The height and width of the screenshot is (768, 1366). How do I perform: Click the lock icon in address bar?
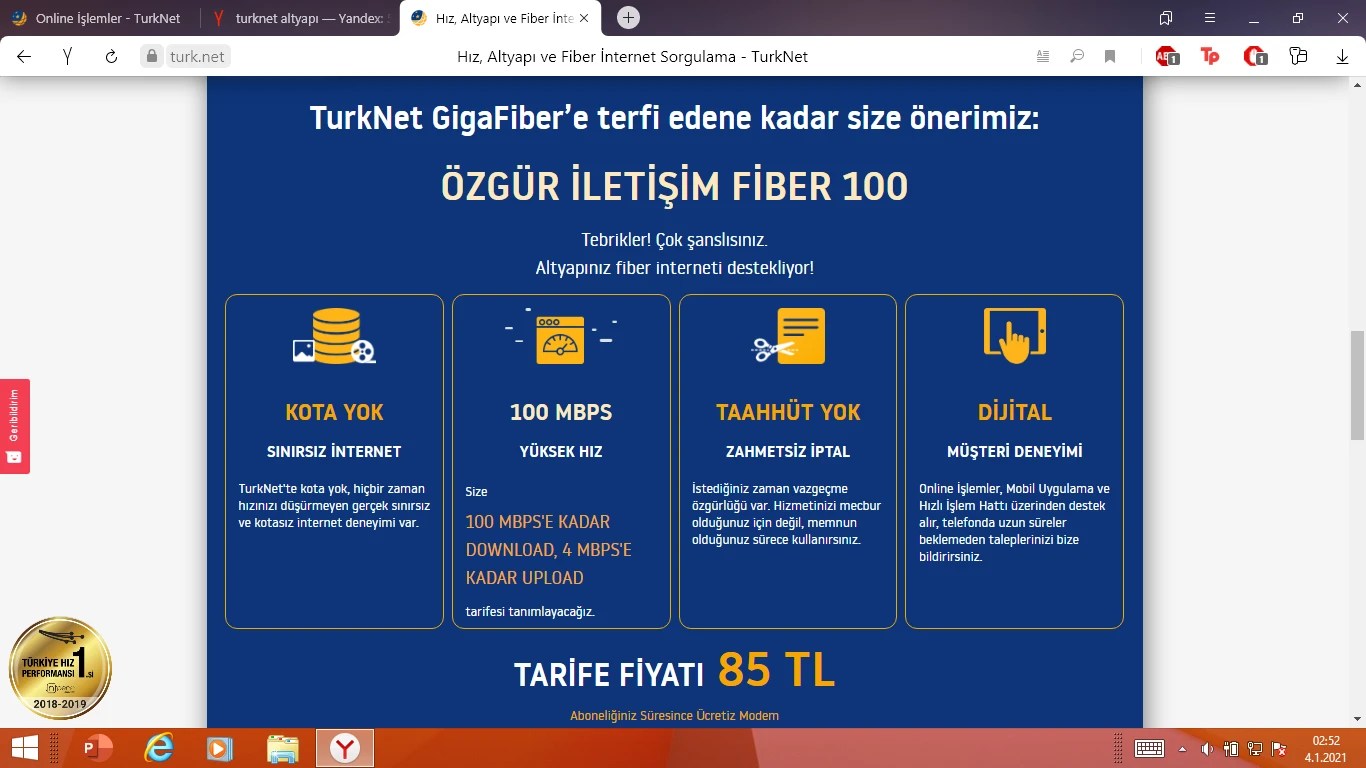(x=152, y=57)
